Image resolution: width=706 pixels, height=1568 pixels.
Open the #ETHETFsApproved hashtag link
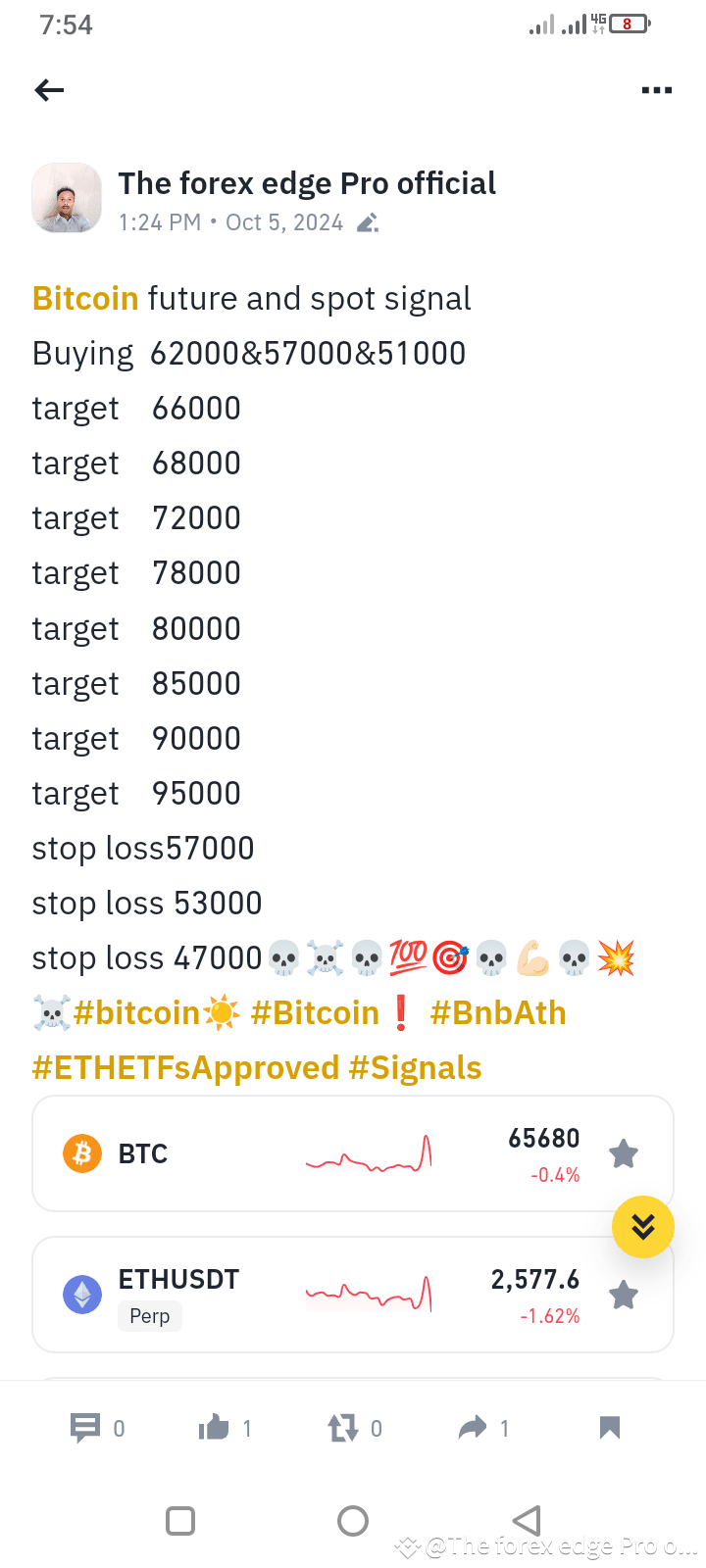[x=183, y=1067]
